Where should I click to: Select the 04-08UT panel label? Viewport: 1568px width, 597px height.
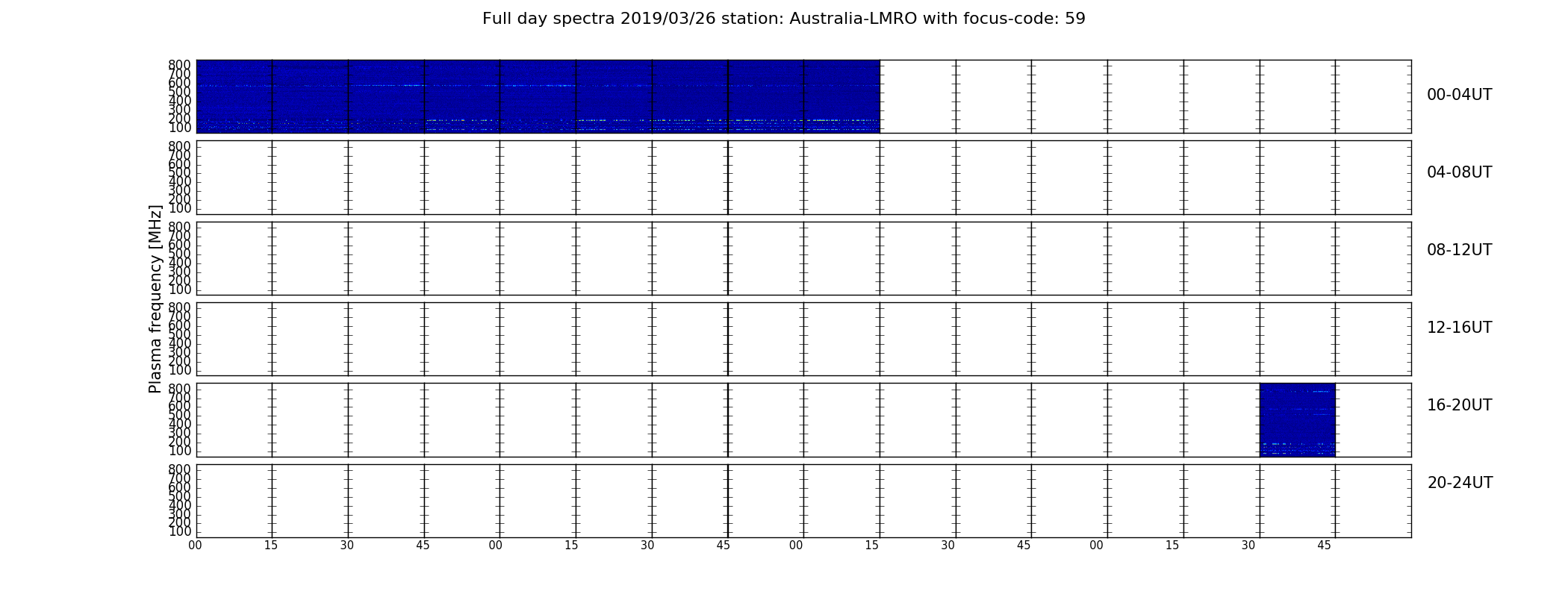point(1460,172)
